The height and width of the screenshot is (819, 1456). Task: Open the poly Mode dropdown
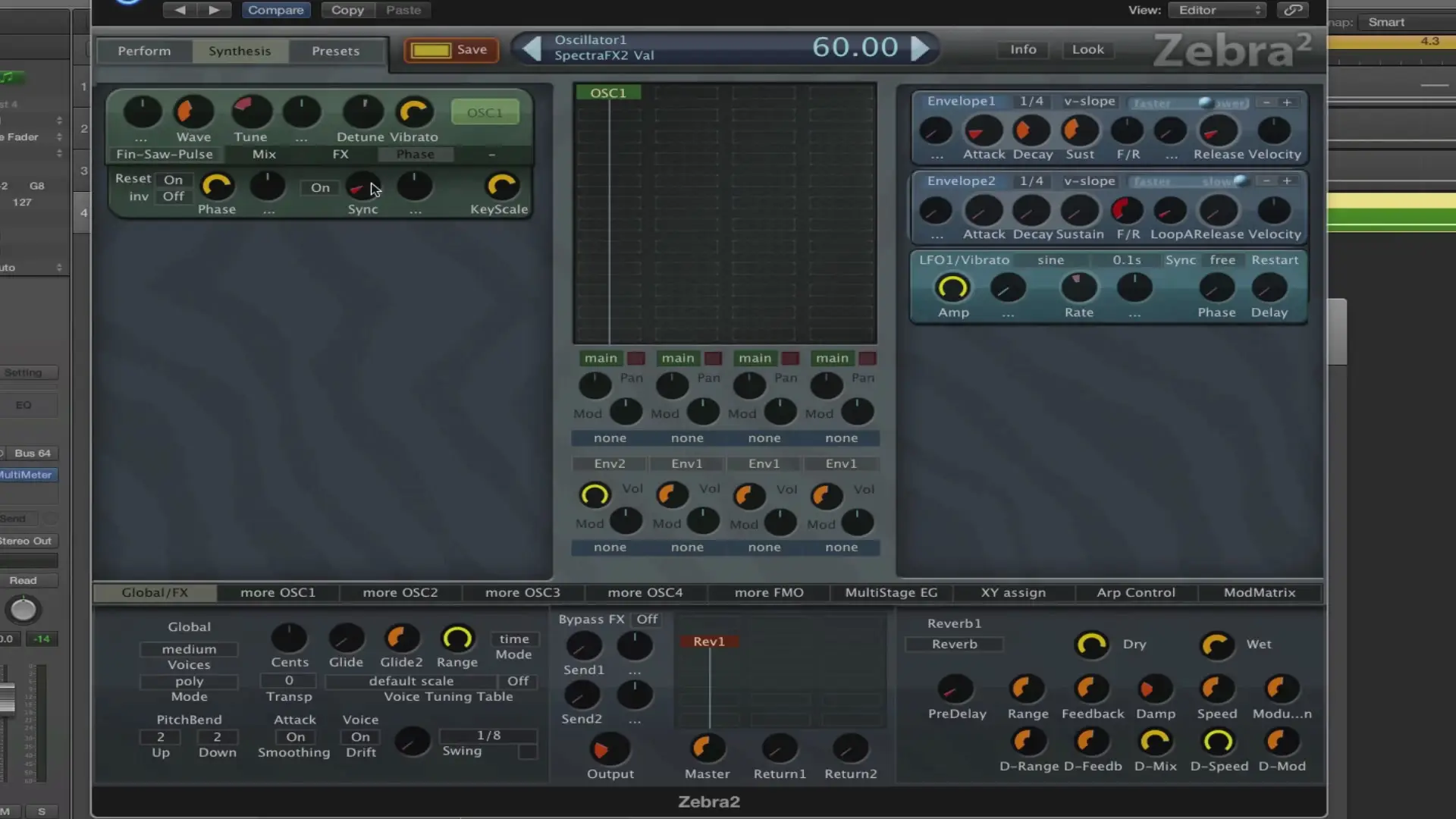(x=189, y=681)
